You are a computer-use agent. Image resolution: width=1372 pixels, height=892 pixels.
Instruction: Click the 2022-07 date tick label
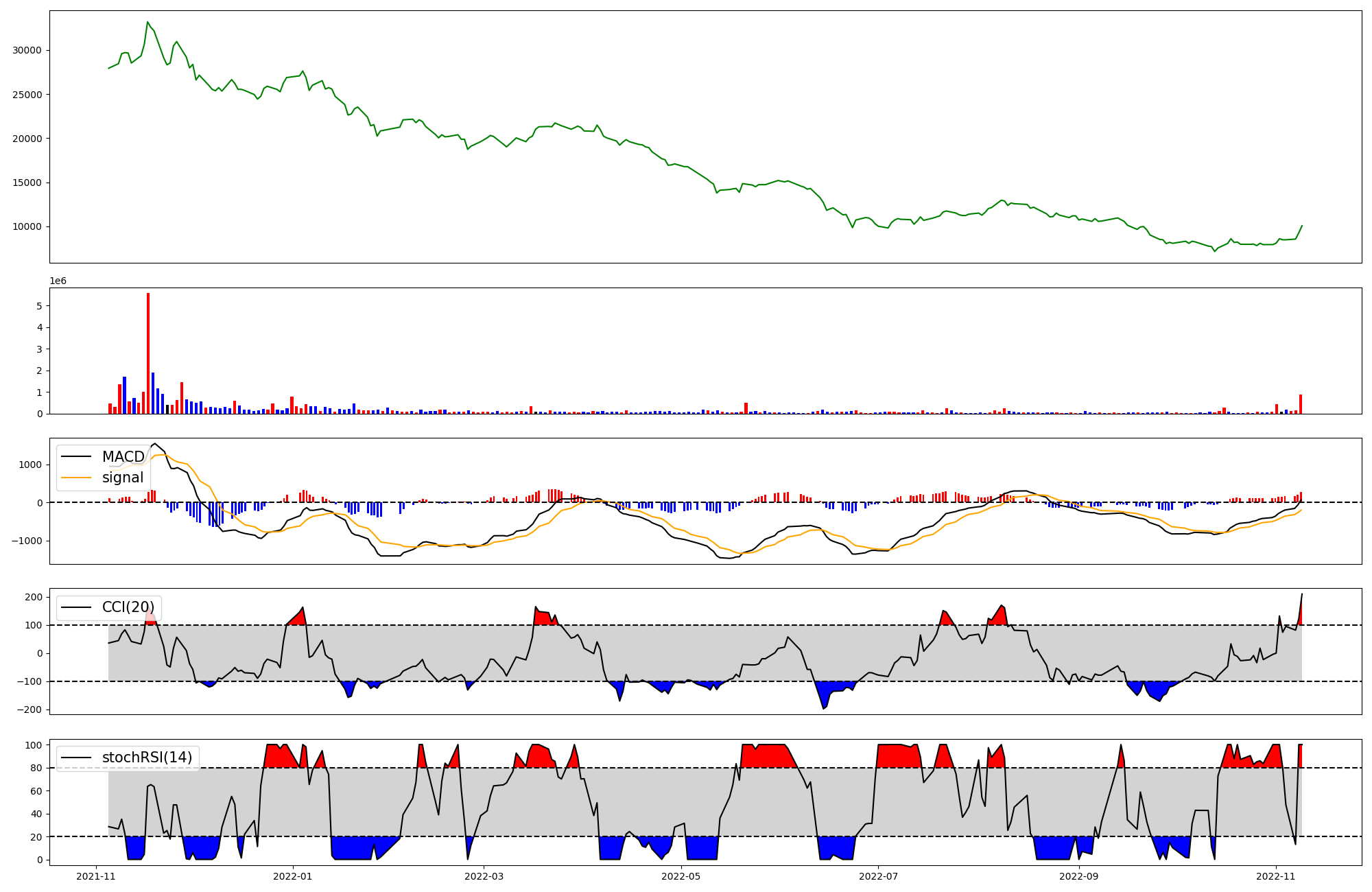tap(878, 876)
